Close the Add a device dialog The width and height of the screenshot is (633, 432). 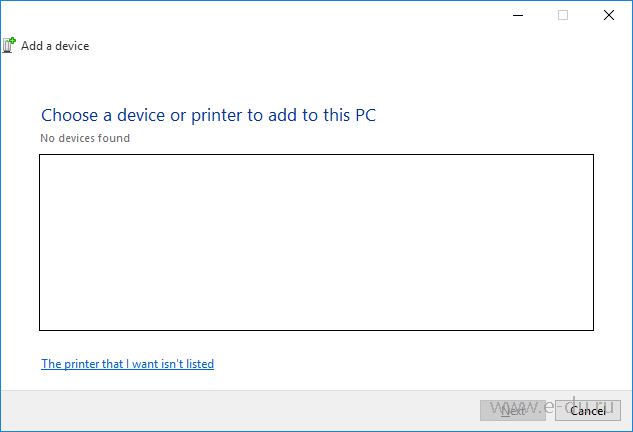pos(608,15)
